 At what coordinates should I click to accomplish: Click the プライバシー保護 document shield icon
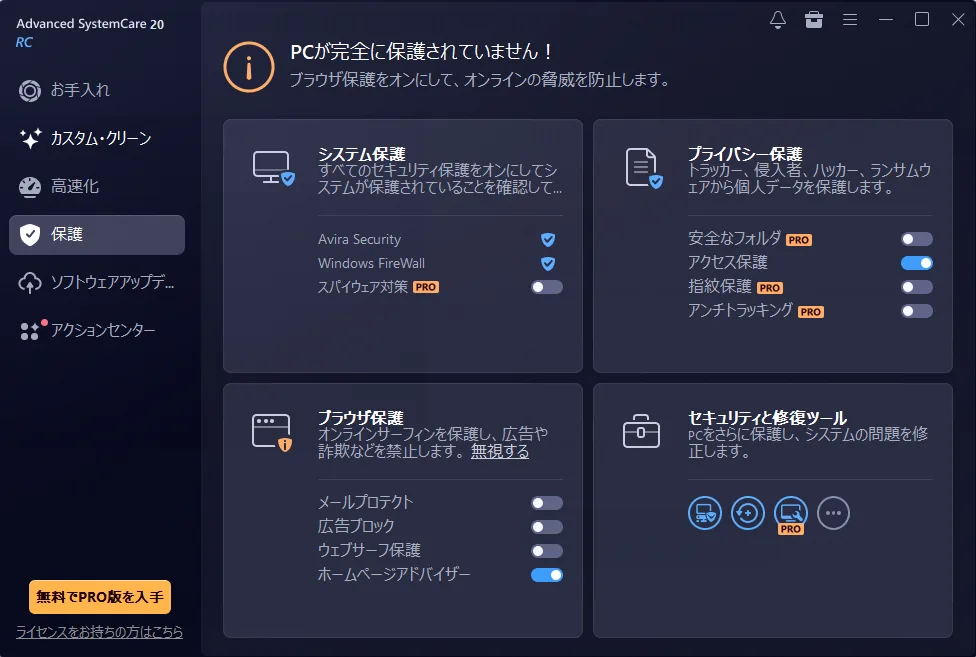click(644, 168)
